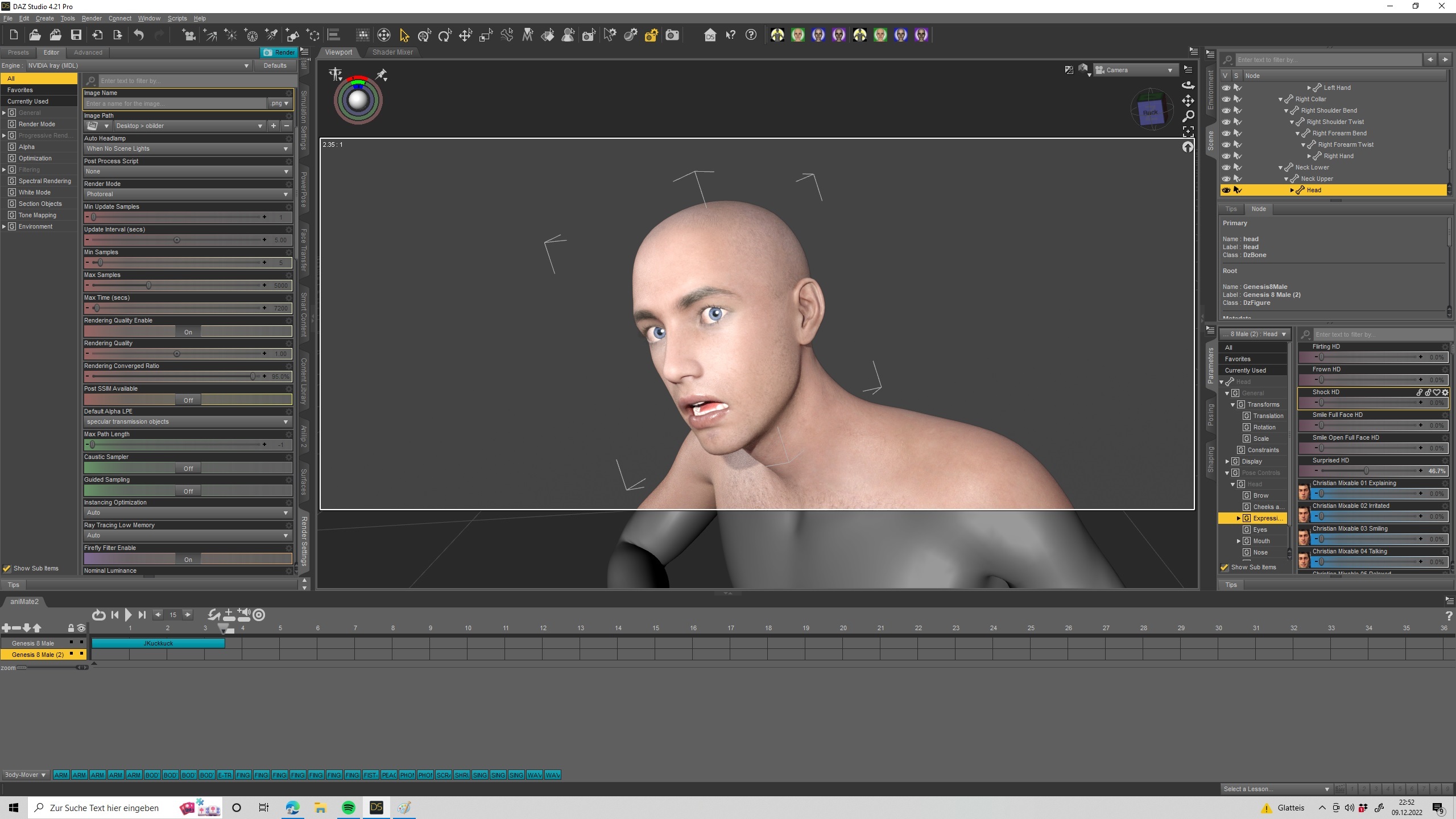Click the Defaults button
Image resolution: width=1456 pixels, height=819 pixels.
click(275, 65)
